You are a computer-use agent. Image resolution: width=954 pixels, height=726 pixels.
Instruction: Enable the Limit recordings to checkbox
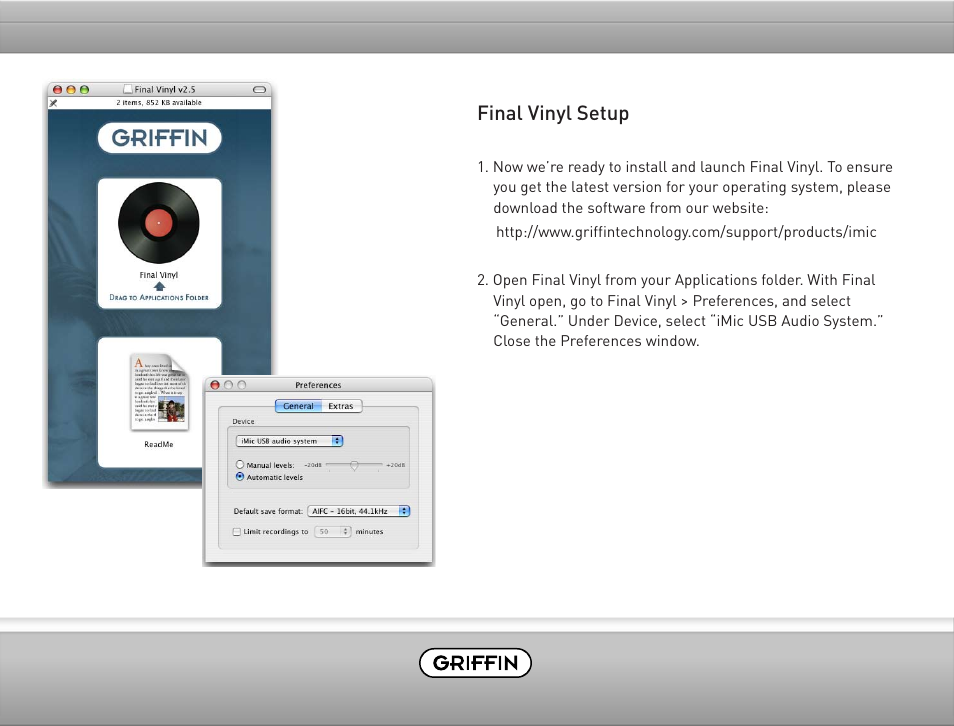237,532
